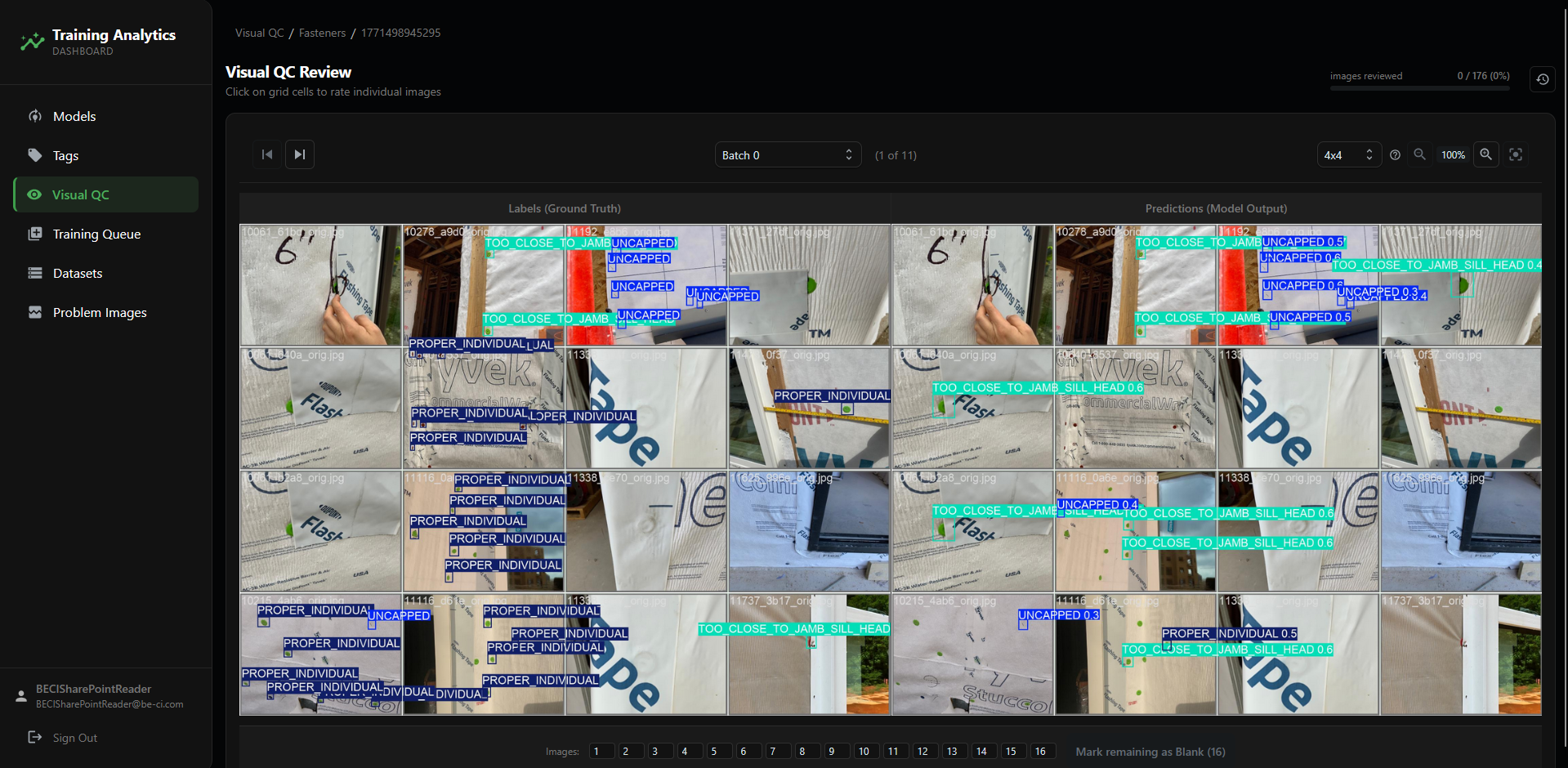1568x768 pixels.
Task: Click the Sign Out link
Action: [74, 738]
